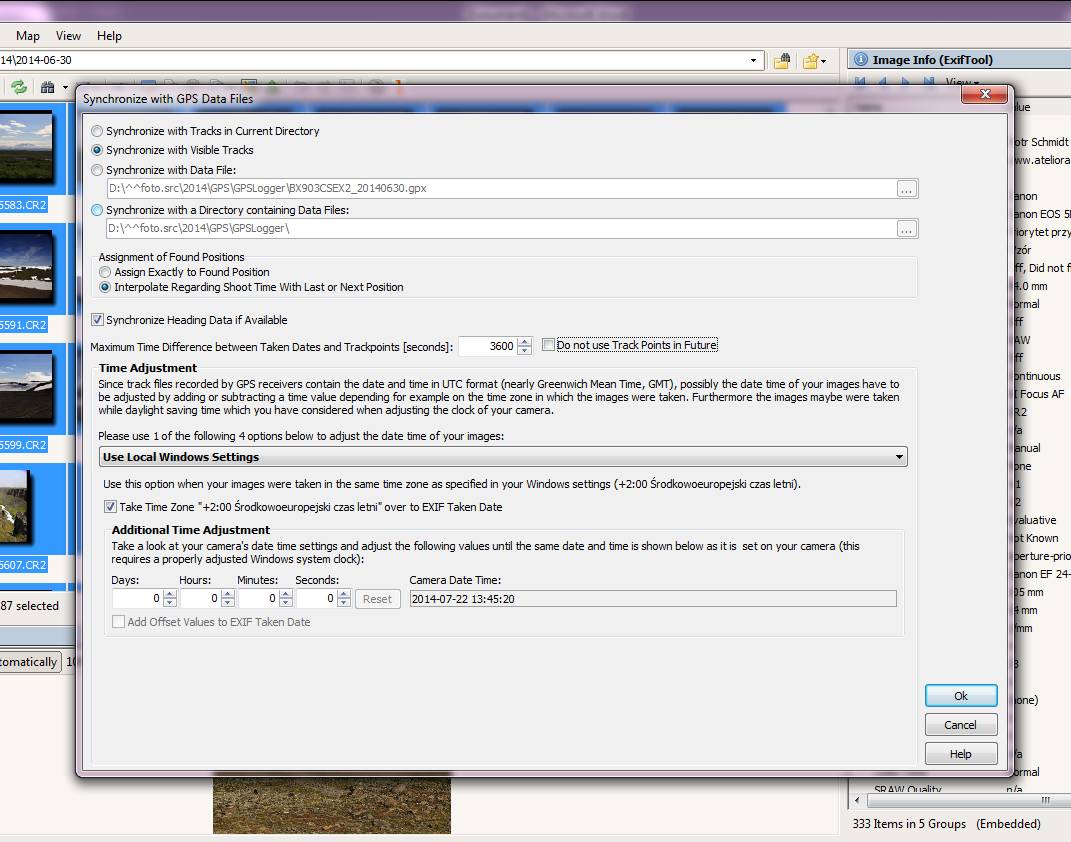Open the Help menu
This screenshot has width=1071, height=842.
point(109,36)
